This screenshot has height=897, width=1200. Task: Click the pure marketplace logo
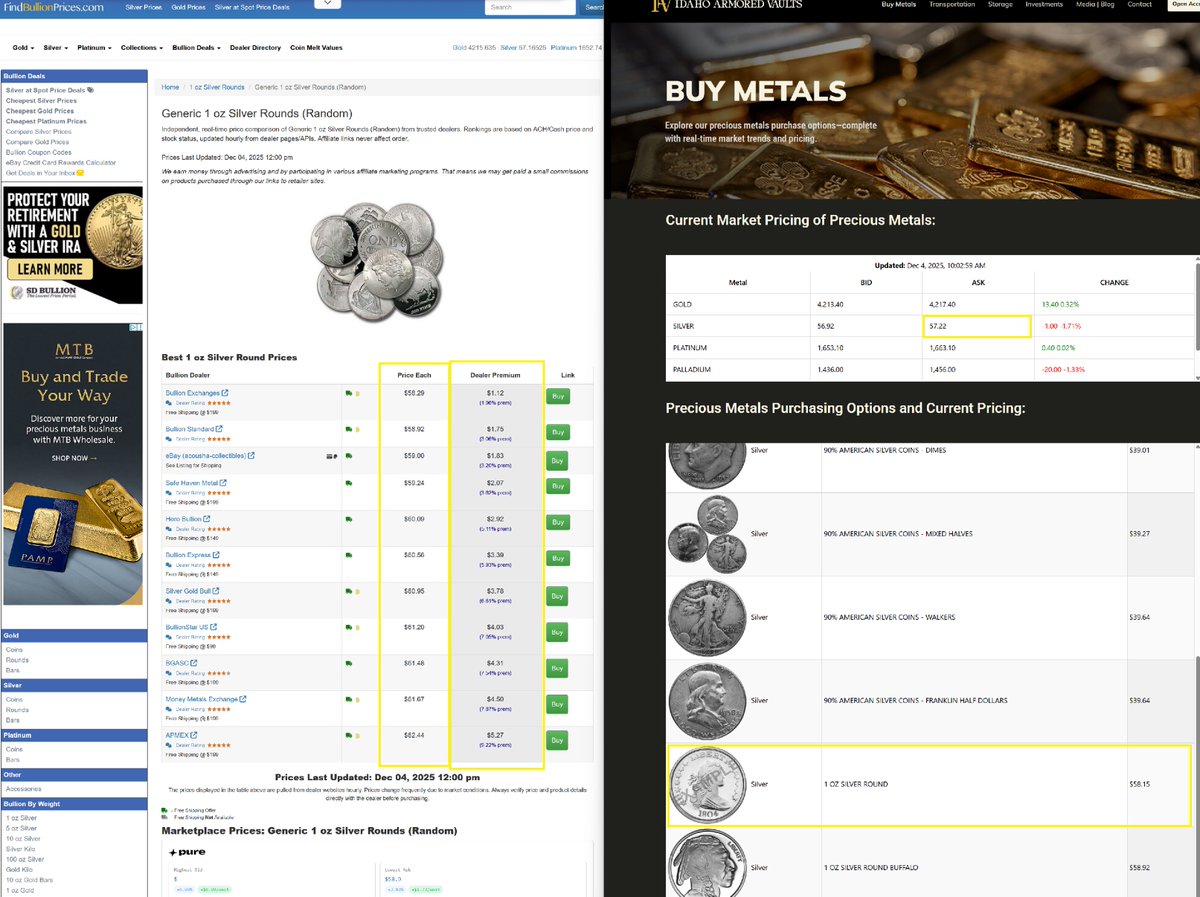[187, 852]
